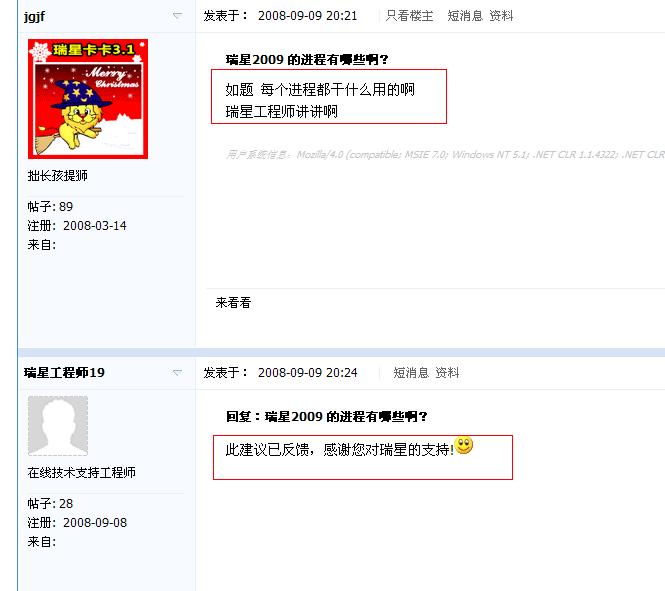Click username jgjf in post header
The width and height of the screenshot is (665, 591).
click(x=34, y=17)
